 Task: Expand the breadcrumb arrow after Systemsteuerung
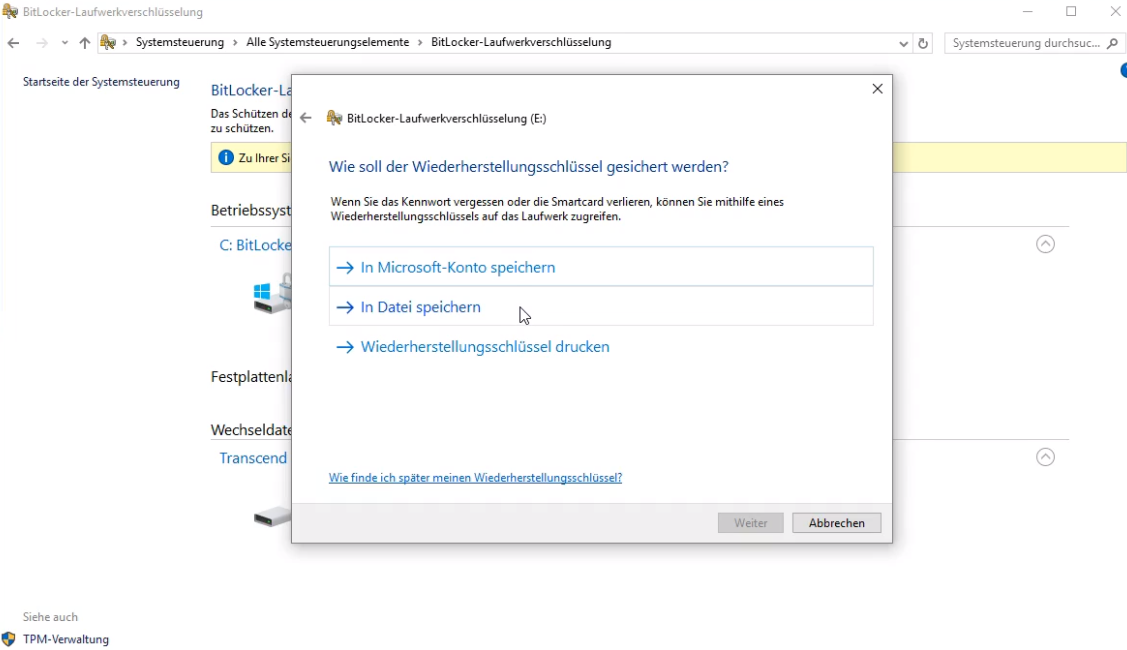(x=235, y=43)
